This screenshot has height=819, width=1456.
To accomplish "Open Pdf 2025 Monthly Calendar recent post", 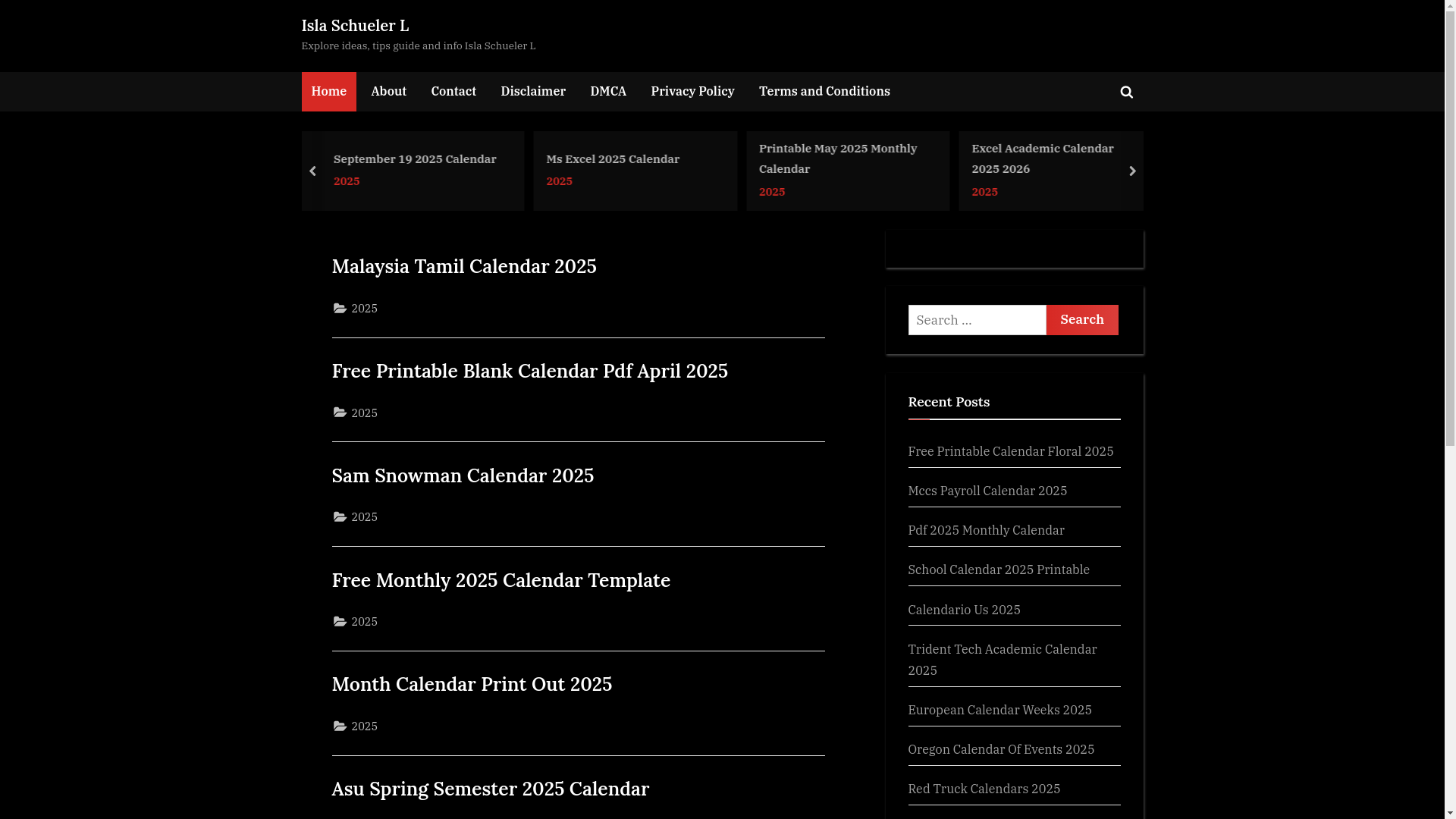I will pyautogui.click(x=986, y=530).
